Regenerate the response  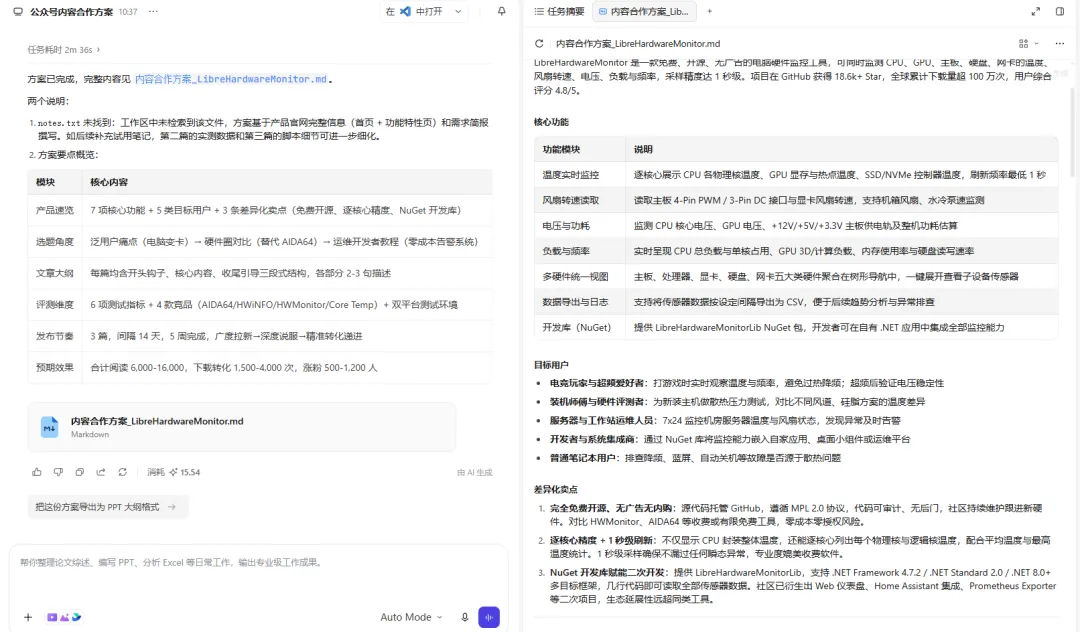[123, 472]
